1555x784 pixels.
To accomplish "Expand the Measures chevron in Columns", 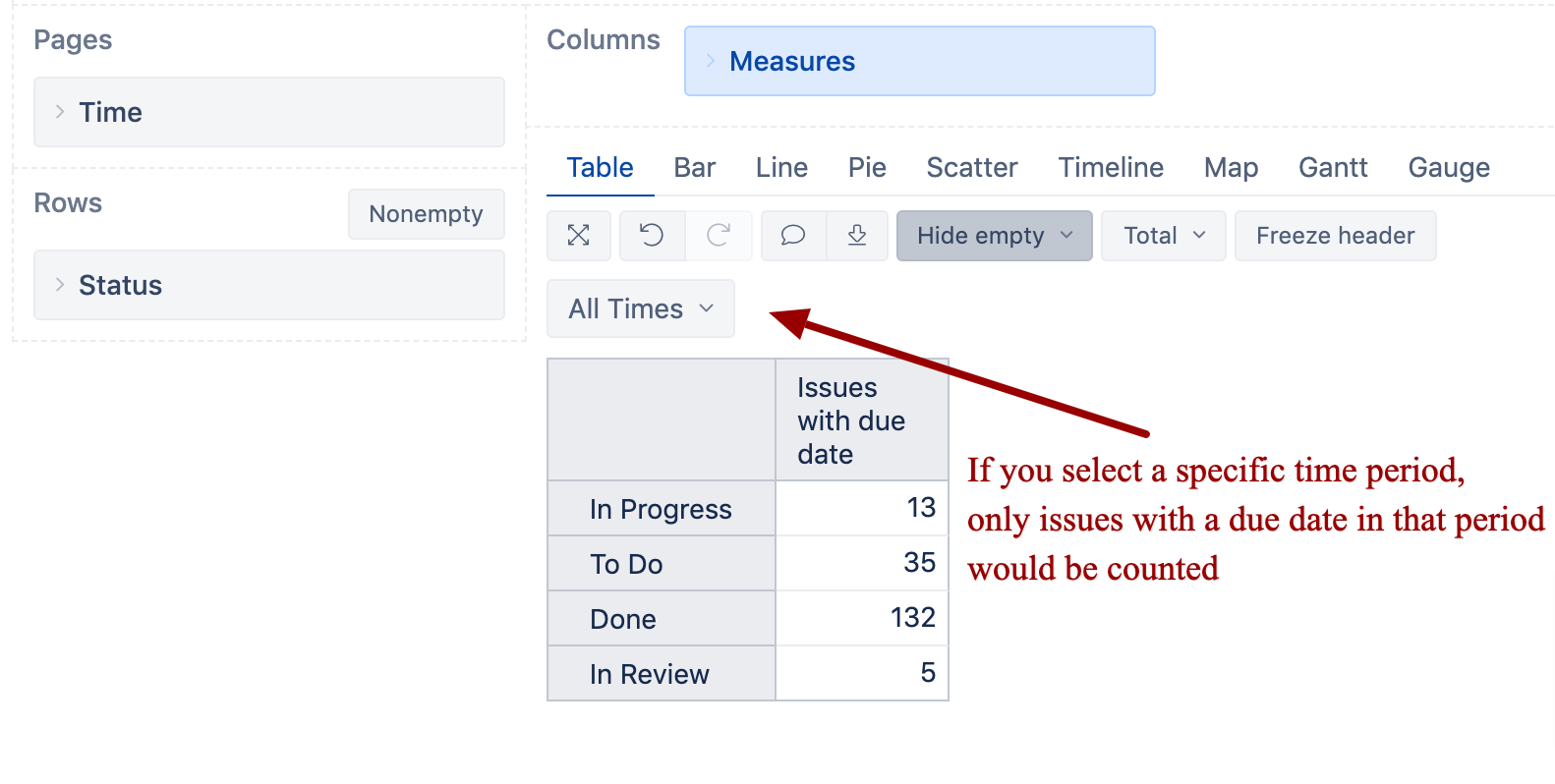I will click(x=711, y=61).
